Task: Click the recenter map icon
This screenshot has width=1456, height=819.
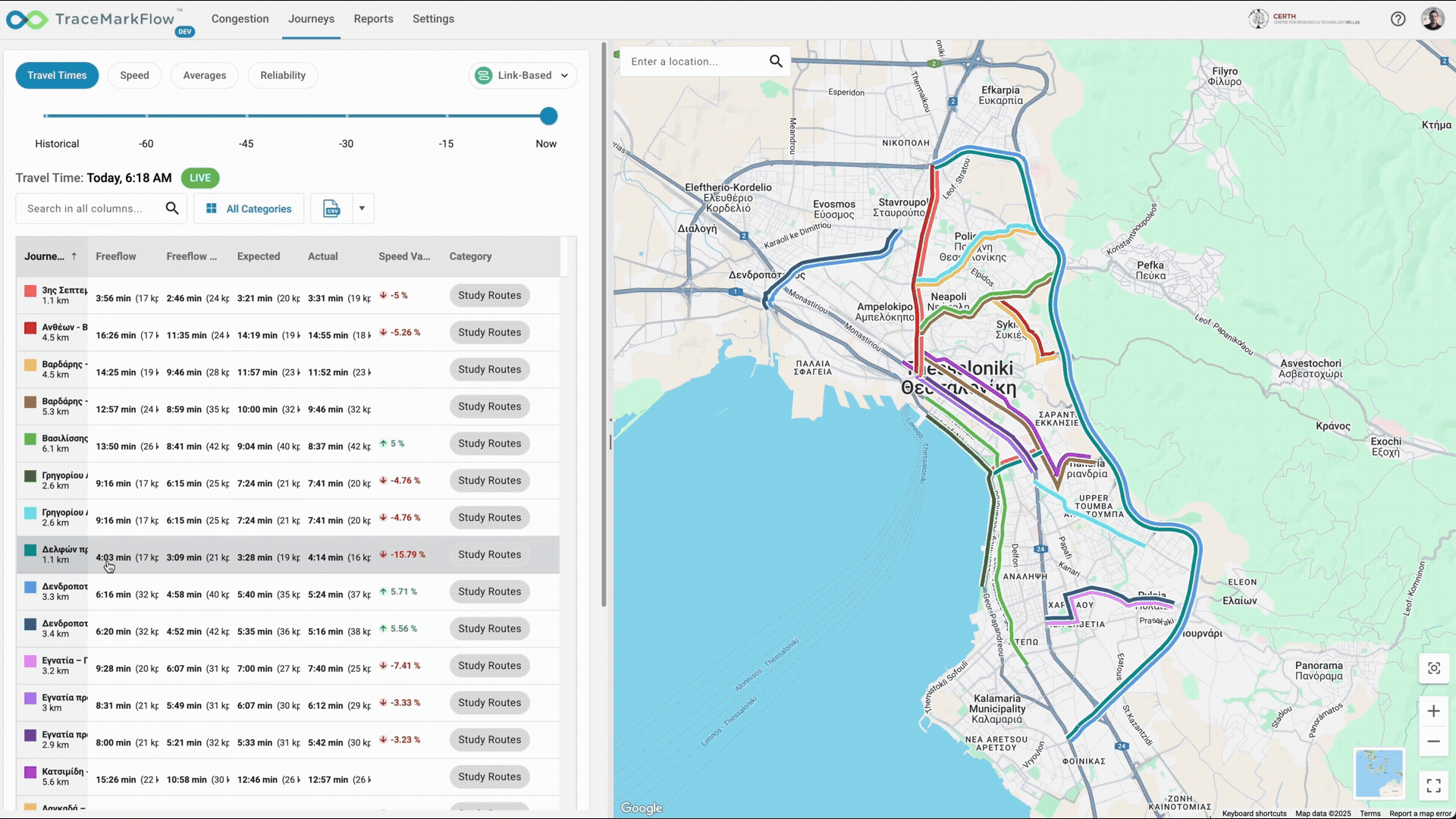Action: (1433, 668)
